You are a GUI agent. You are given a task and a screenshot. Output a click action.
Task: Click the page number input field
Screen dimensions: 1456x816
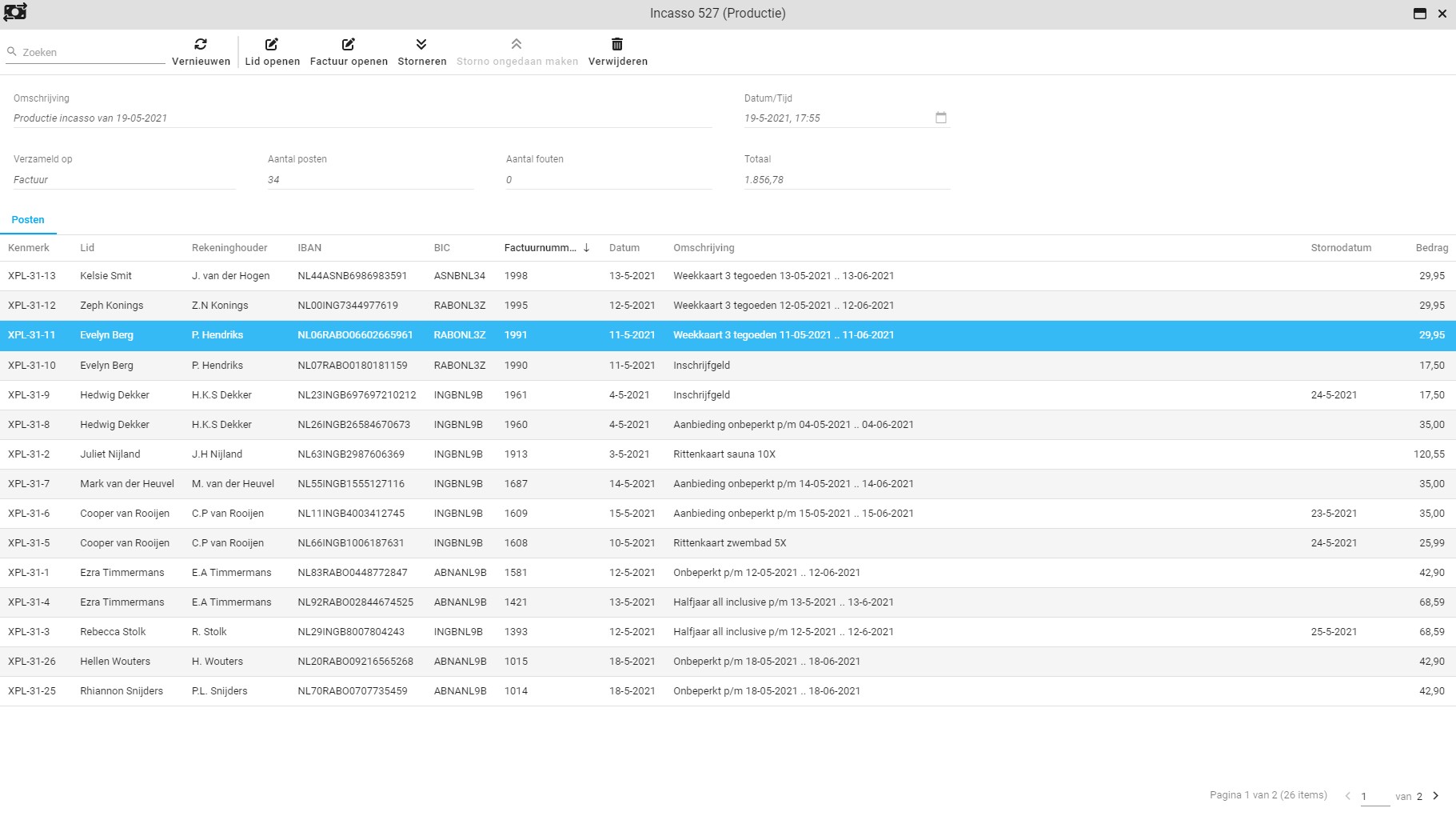click(1374, 797)
